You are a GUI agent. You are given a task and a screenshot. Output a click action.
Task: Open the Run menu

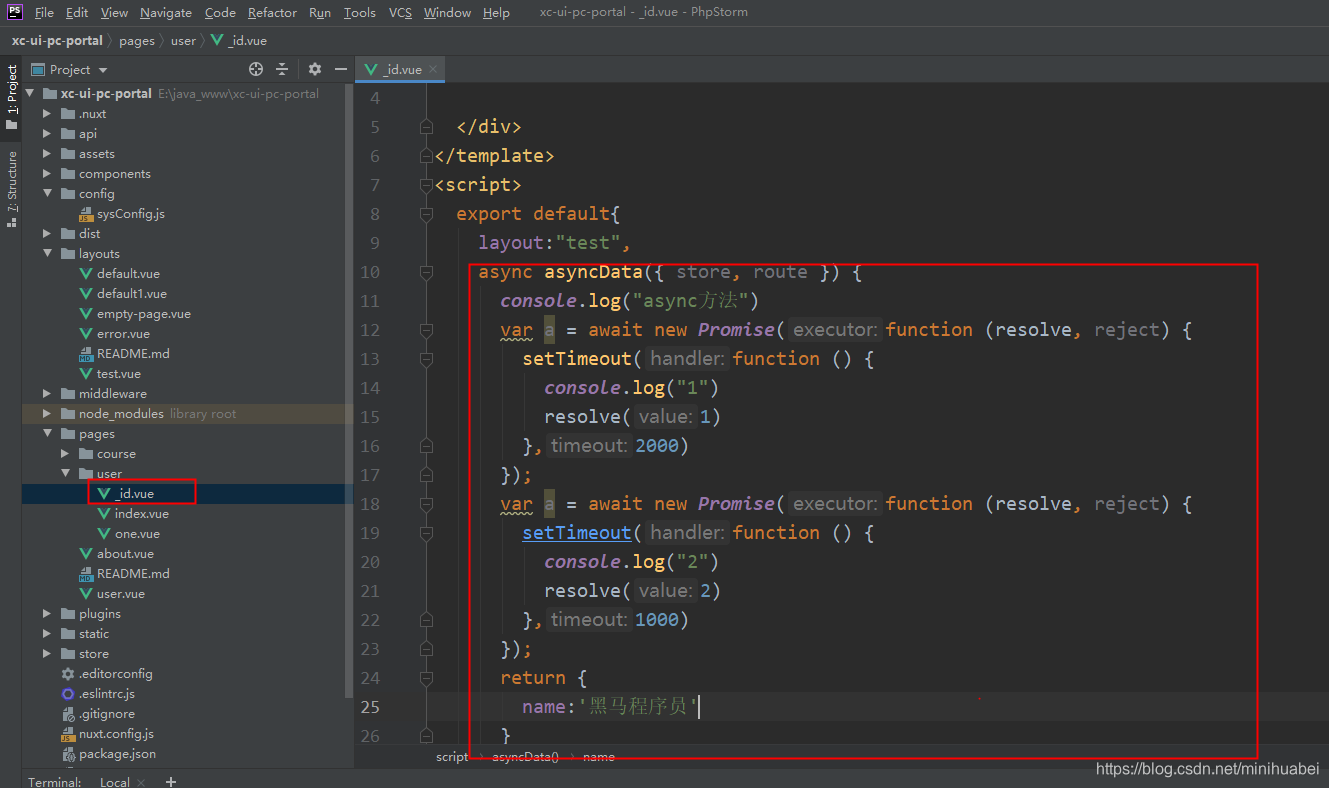tap(320, 12)
